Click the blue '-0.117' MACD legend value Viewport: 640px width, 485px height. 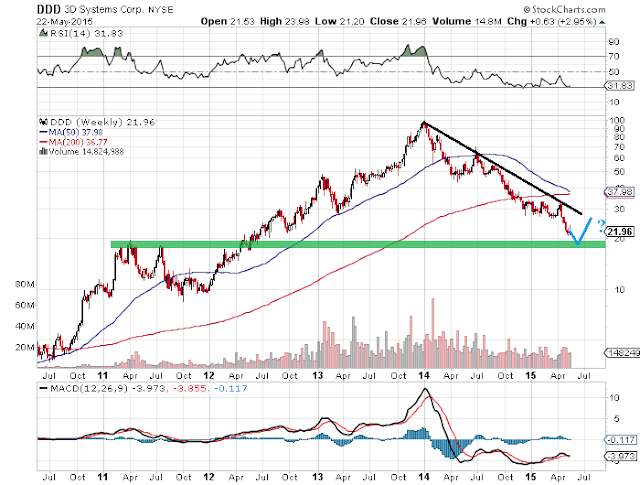[230, 388]
